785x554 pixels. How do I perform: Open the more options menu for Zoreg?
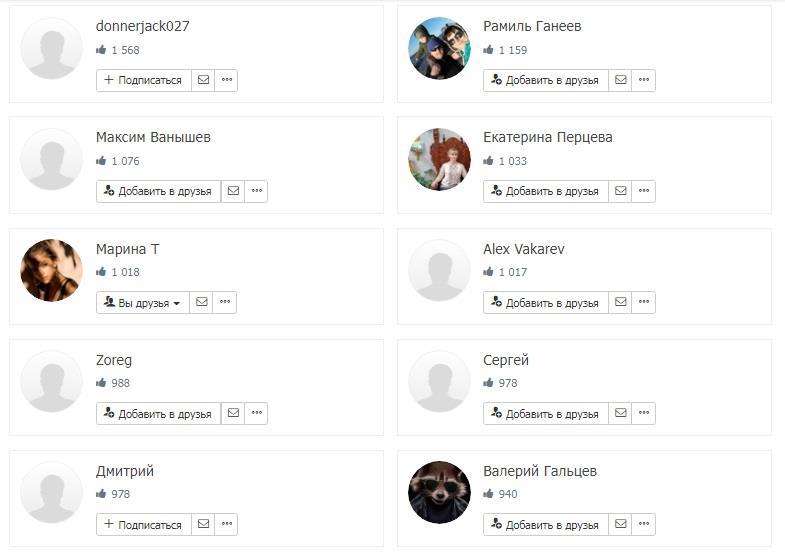[257, 413]
